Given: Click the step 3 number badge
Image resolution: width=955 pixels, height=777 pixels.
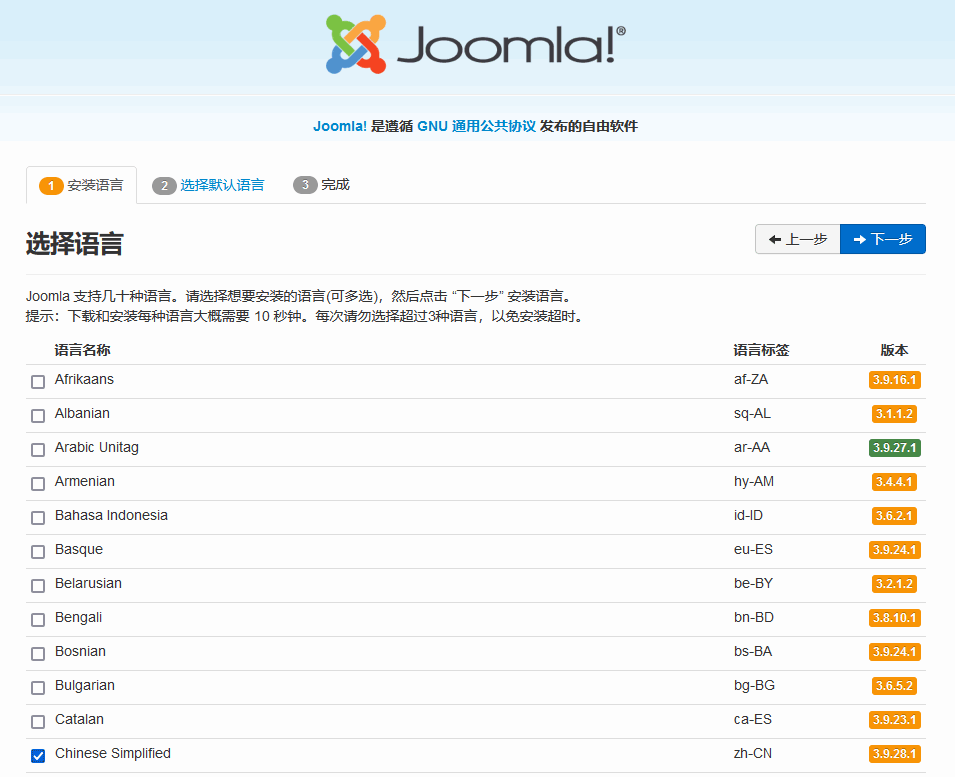Looking at the screenshot, I should (305, 185).
